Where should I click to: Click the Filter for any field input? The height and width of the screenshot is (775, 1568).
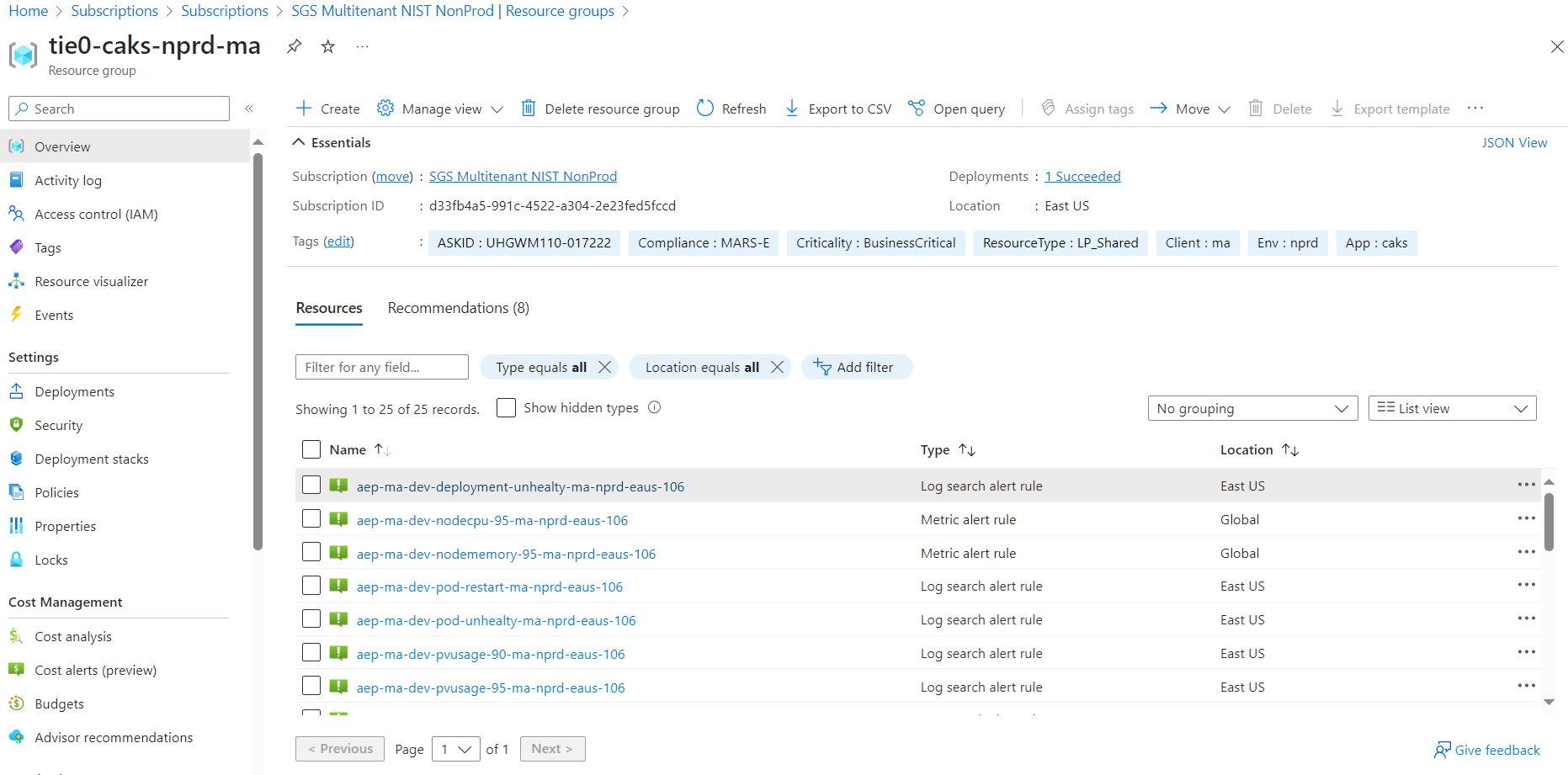coord(381,367)
